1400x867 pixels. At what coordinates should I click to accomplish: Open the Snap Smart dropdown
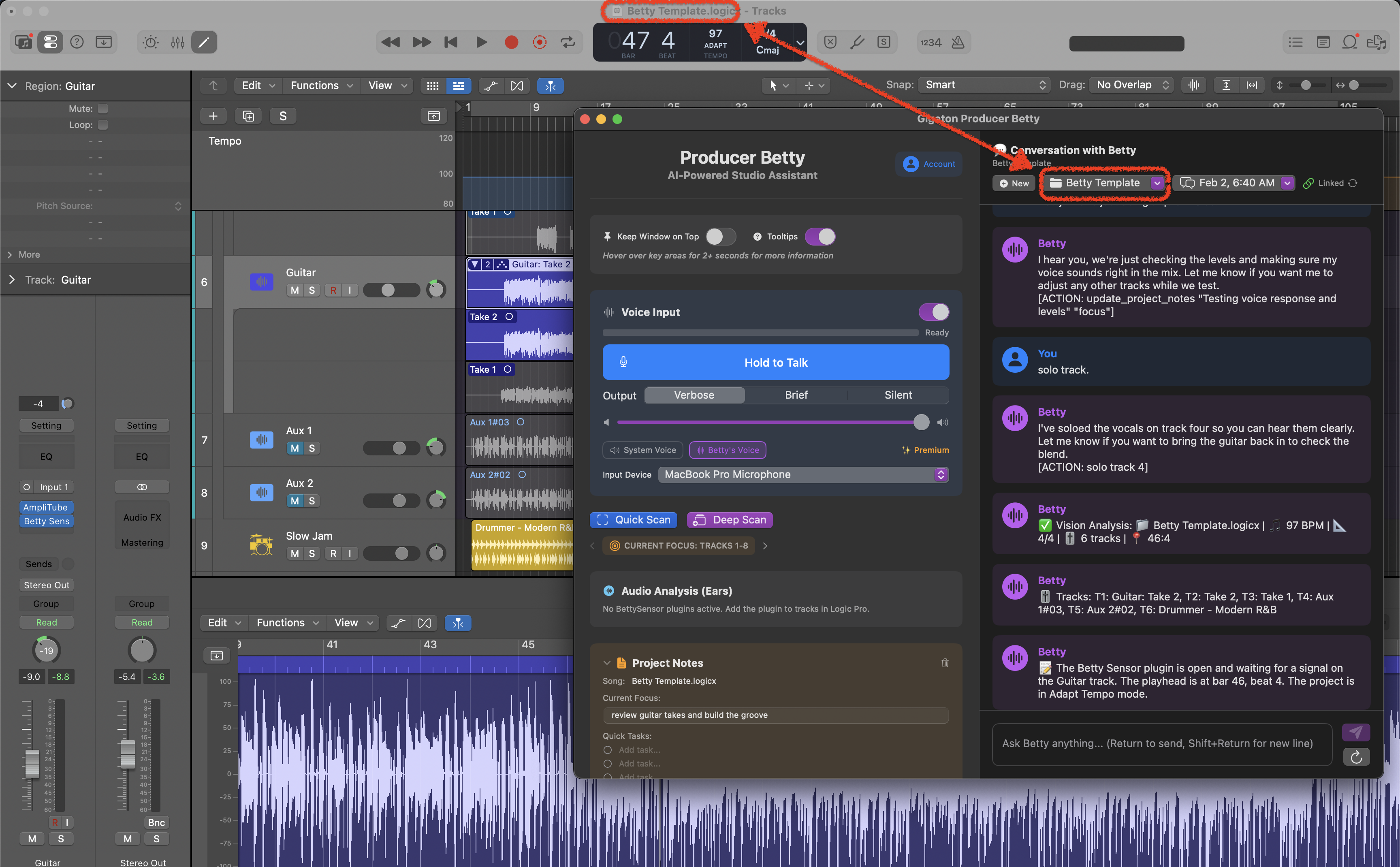(x=984, y=85)
